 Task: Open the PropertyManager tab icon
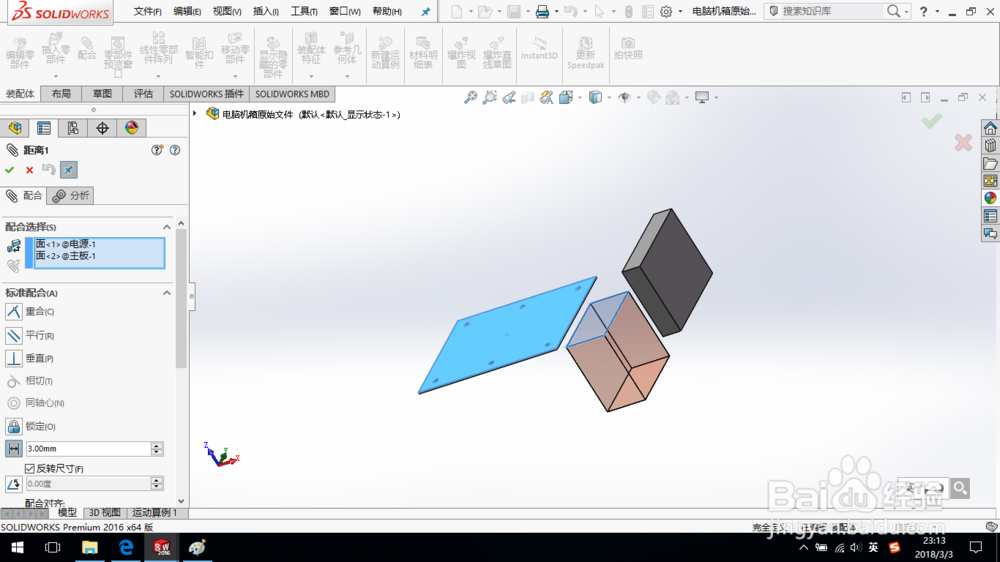[44, 128]
